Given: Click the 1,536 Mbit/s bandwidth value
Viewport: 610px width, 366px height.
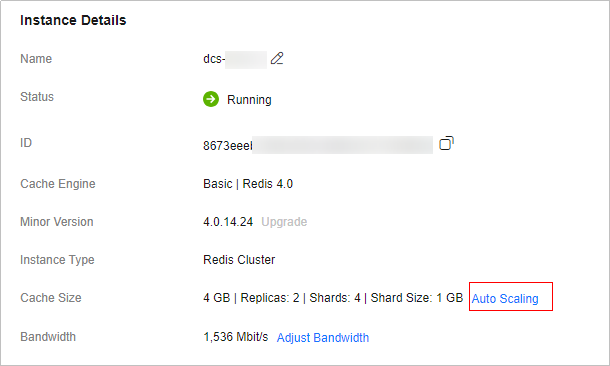Looking at the screenshot, I should [x=236, y=337].
